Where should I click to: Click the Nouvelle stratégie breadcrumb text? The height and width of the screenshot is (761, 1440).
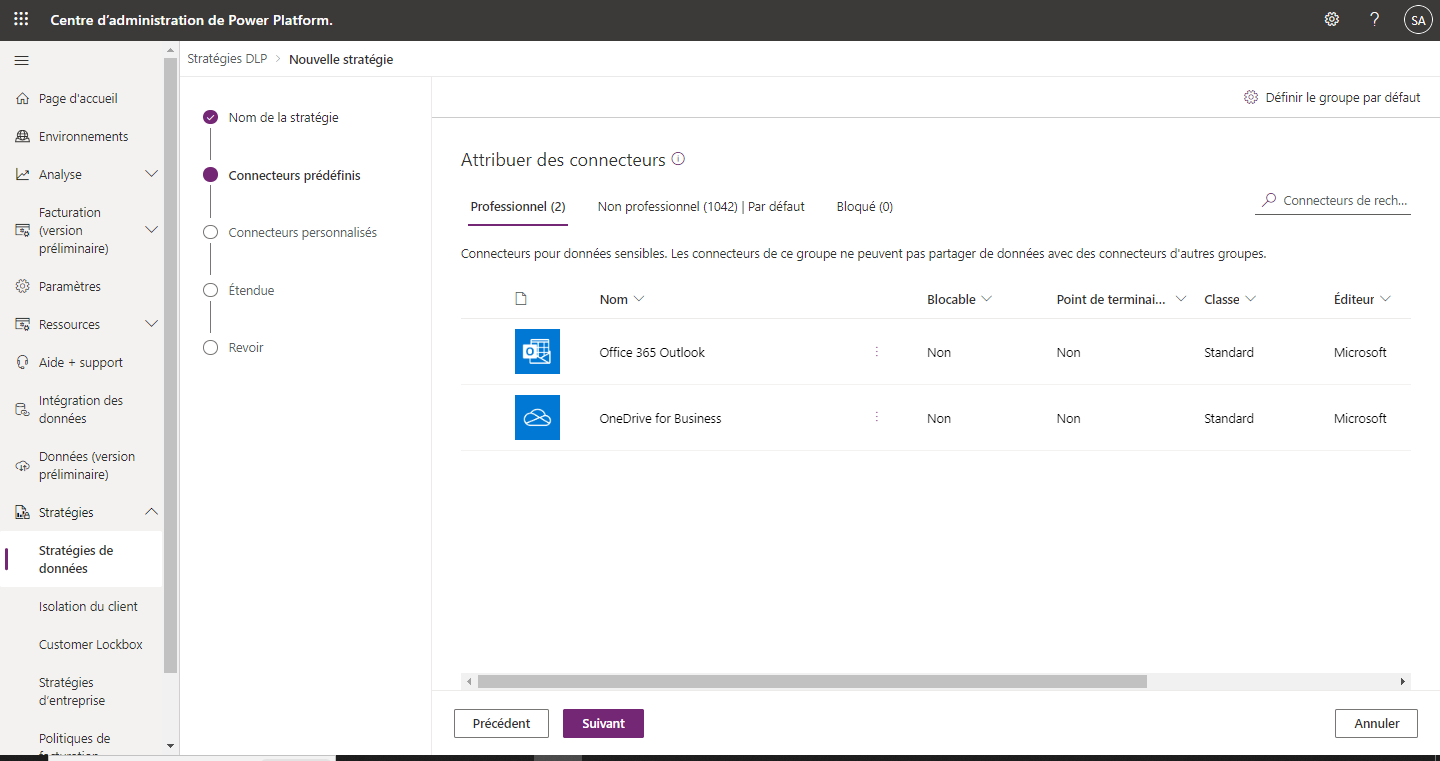(x=341, y=59)
